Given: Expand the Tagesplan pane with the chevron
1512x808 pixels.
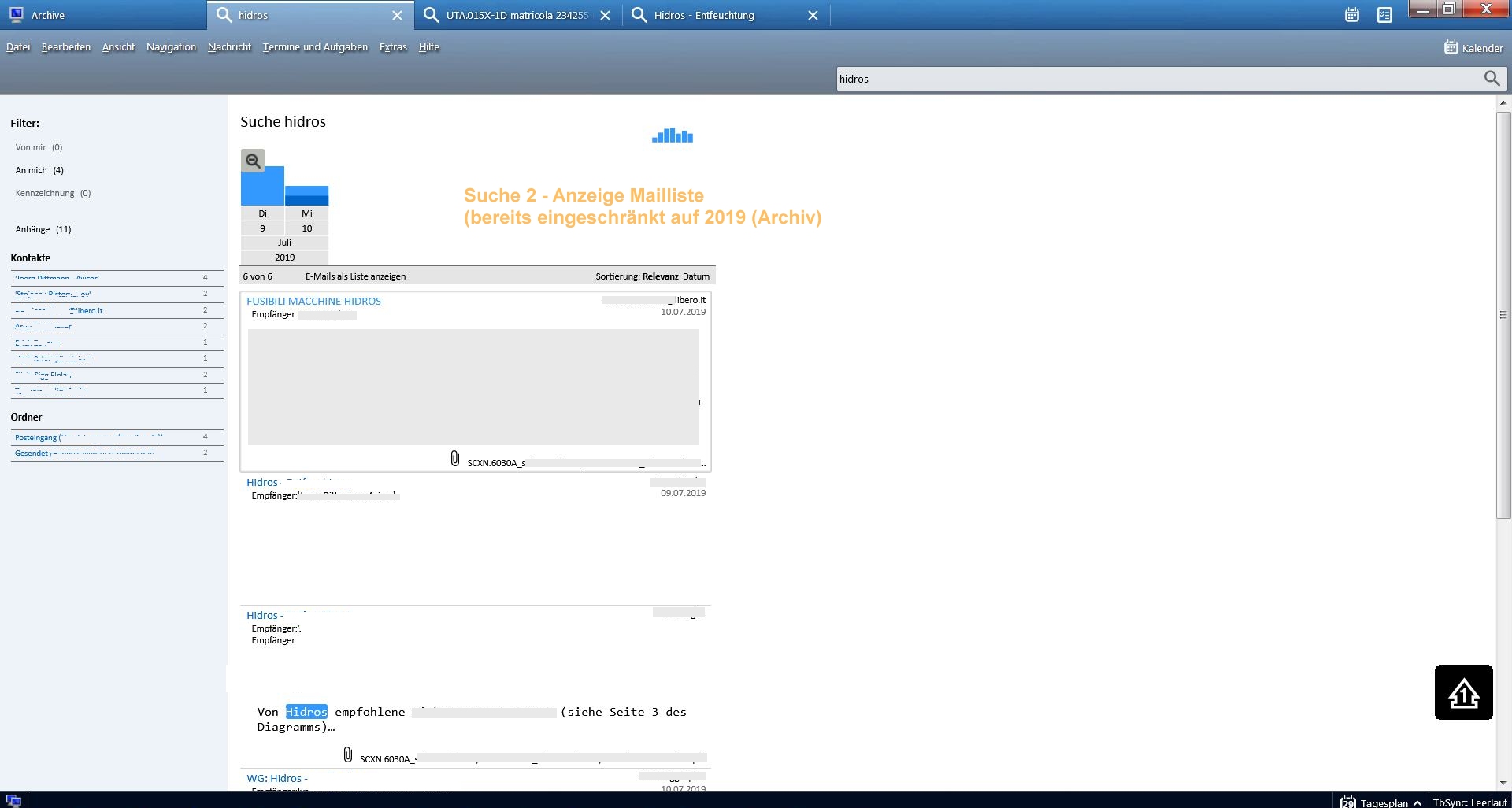Looking at the screenshot, I should point(1417,802).
